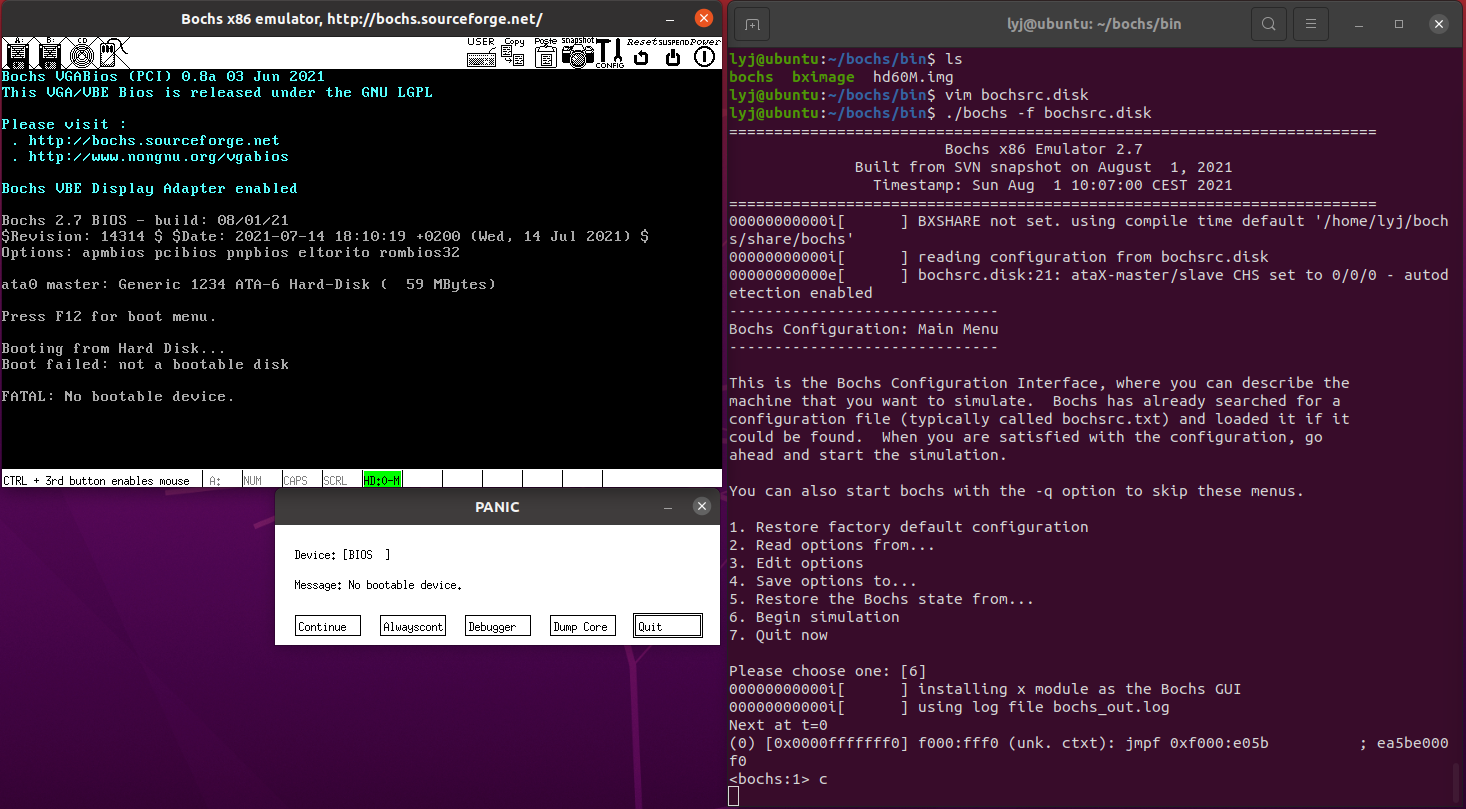Click the 'FATAL: No bootable device.' line
The width and height of the screenshot is (1466, 809).
[118, 396]
